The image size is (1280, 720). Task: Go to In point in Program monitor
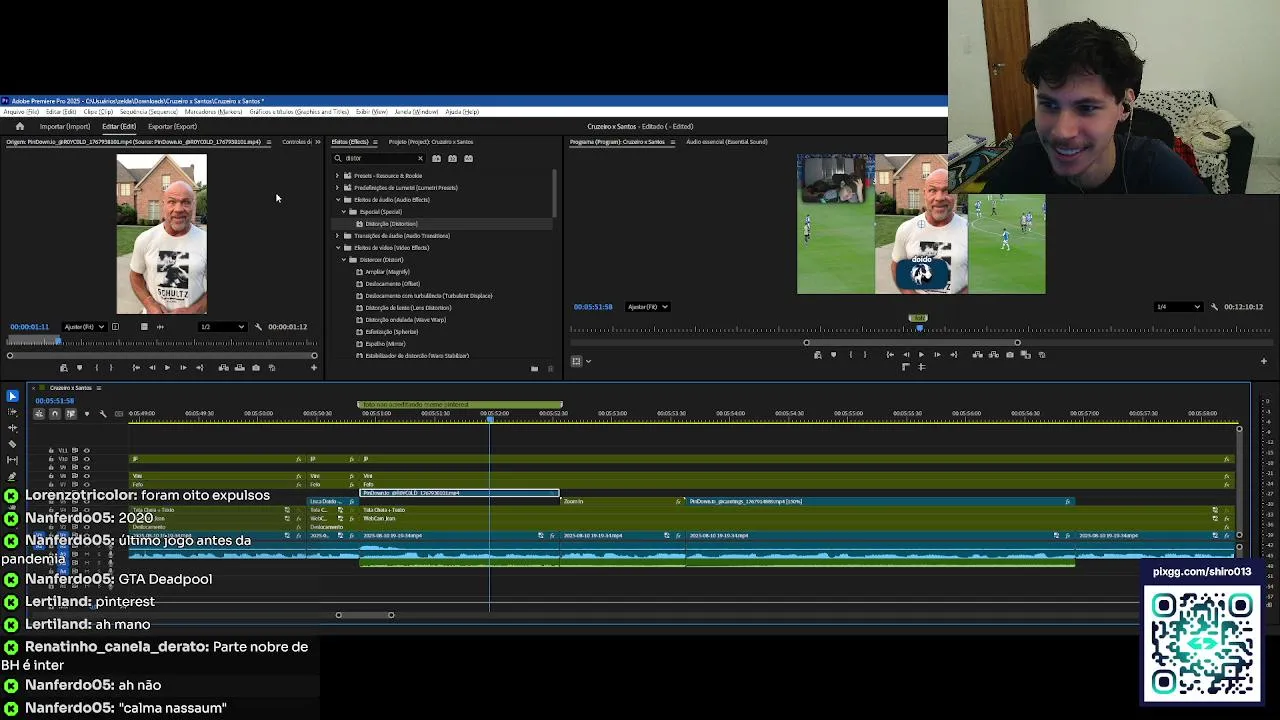point(890,354)
